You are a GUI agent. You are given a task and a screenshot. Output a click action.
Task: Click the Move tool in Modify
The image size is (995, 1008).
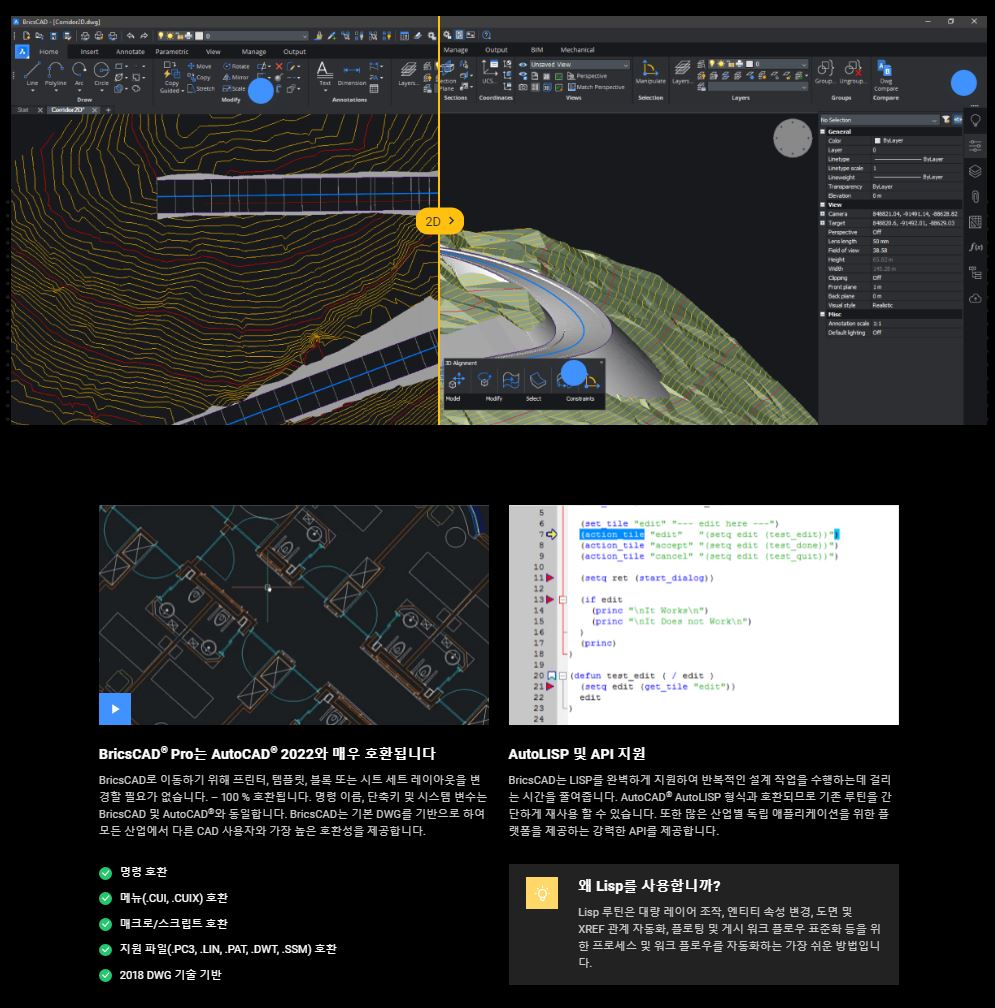199,66
